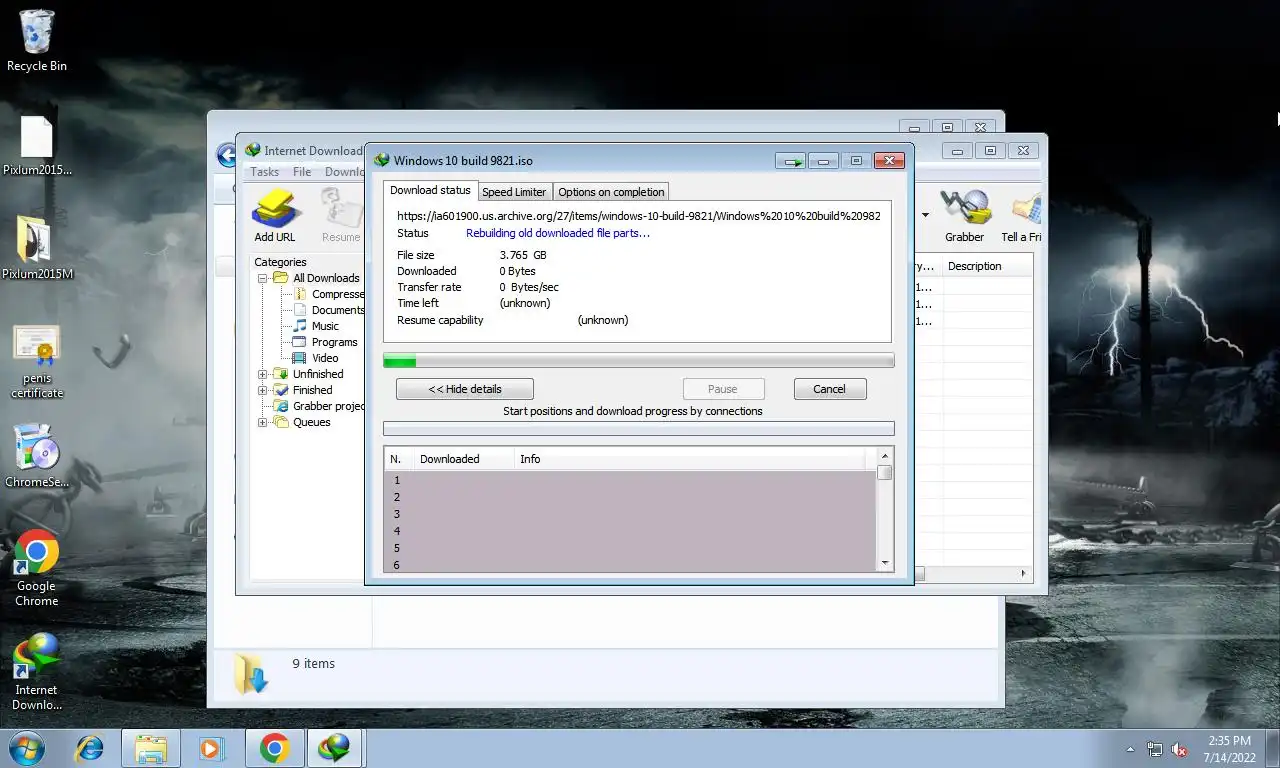Click the Google Chrome desktop shortcut

point(37,567)
